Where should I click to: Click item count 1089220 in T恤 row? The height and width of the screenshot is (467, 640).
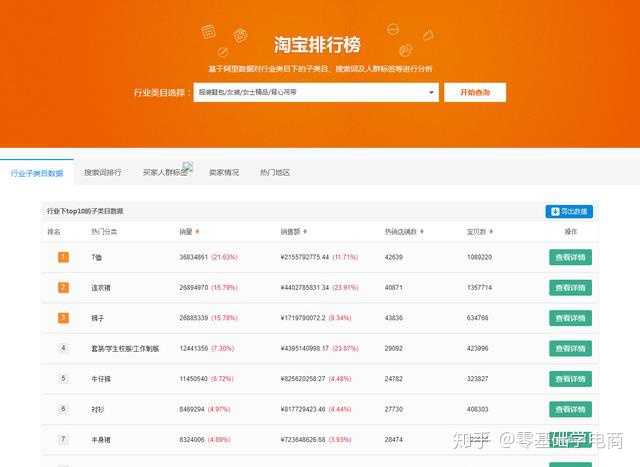pyautogui.click(x=480, y=257)
